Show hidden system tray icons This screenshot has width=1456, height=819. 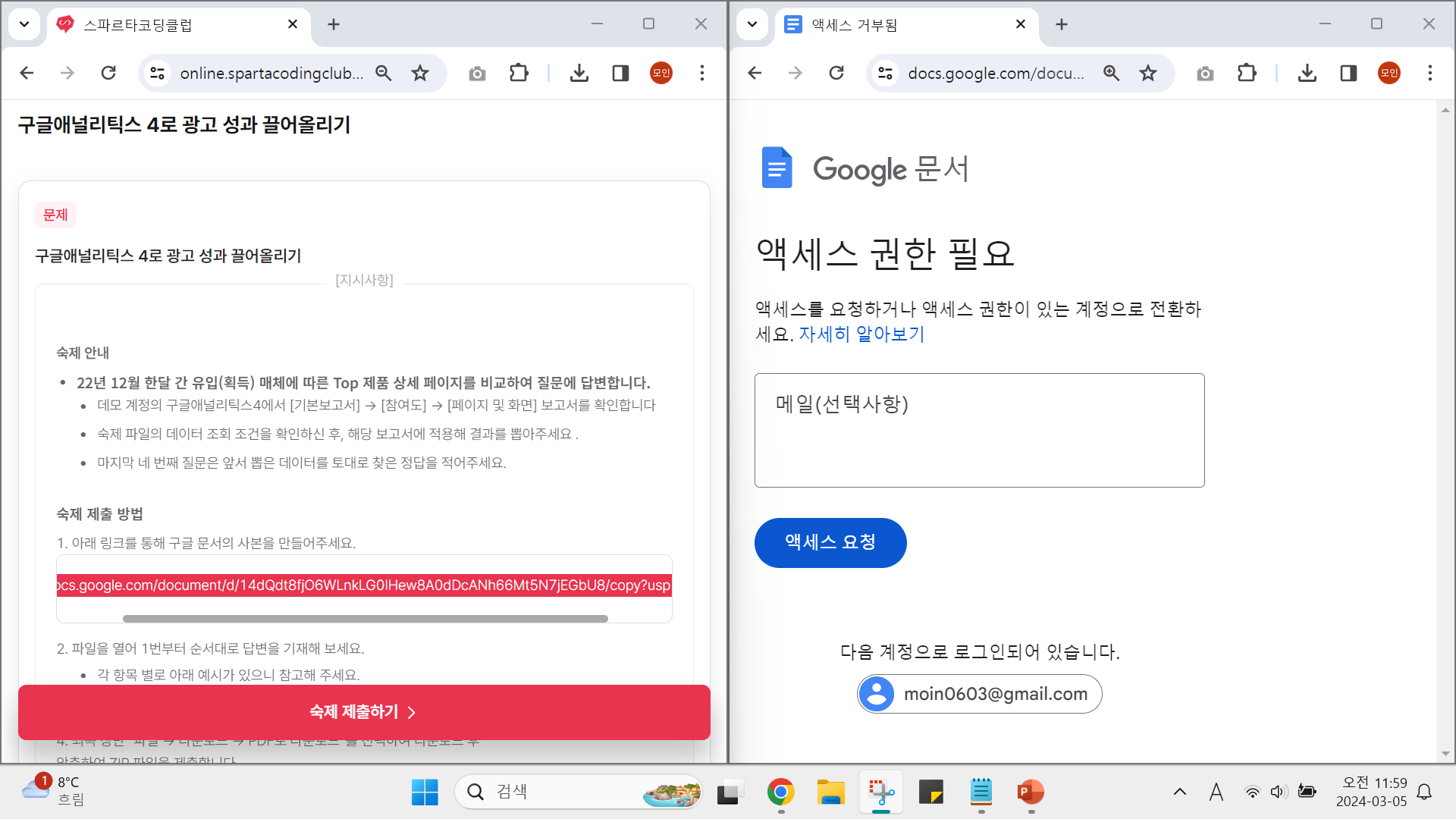[1180, 792]
